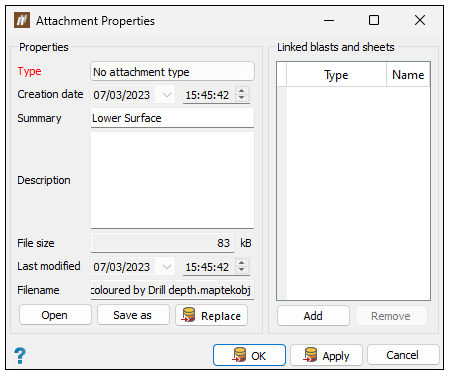Open the attachment file
Screen dimensions: 449x376
55,315
